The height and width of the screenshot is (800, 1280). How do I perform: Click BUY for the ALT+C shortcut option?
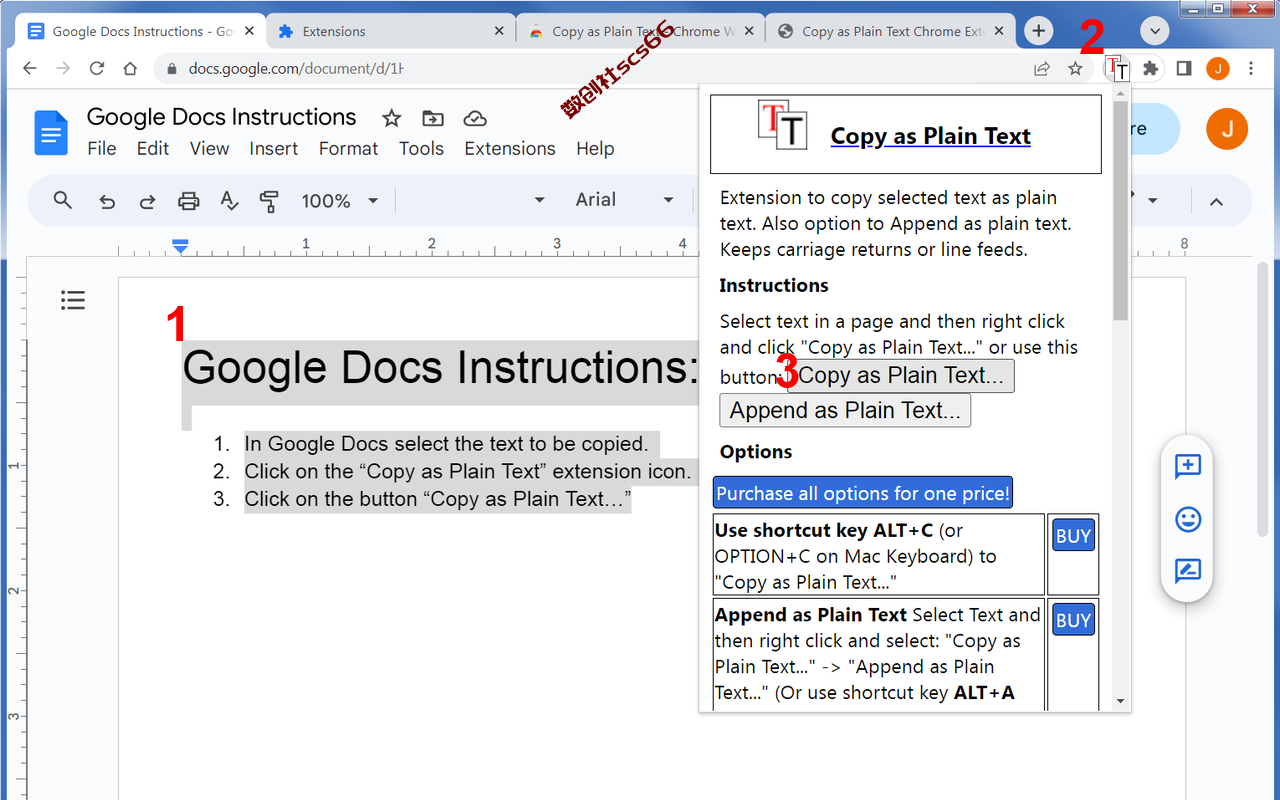1073,536
